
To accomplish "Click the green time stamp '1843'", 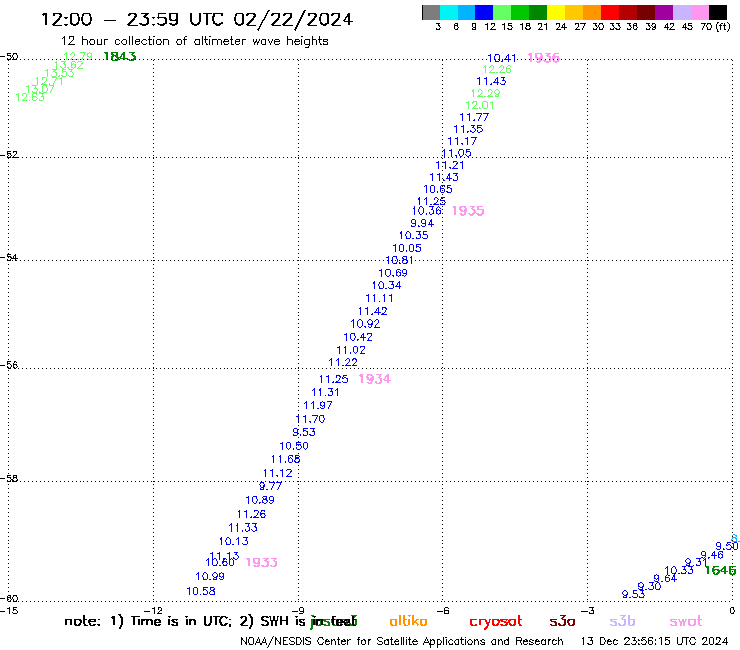I will pyautogui.click(x=119, y=57).
